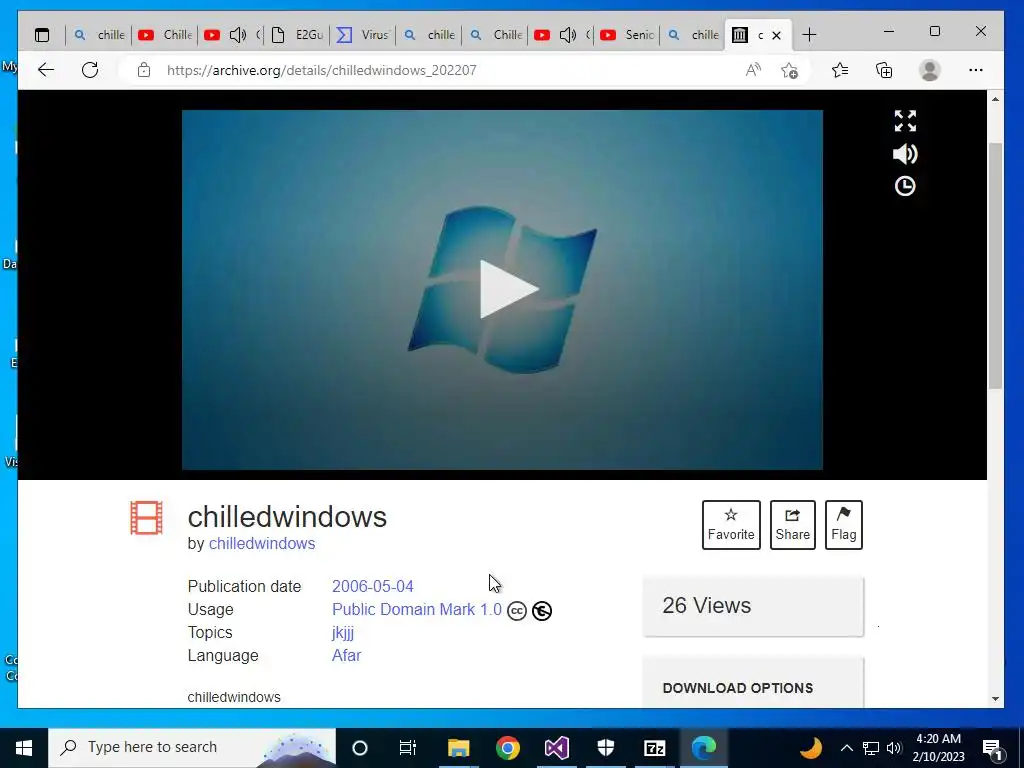Go back in the Edge browser
This screenshot has width=1024, height=768.
pyautogui.click(x=46, y=70)
